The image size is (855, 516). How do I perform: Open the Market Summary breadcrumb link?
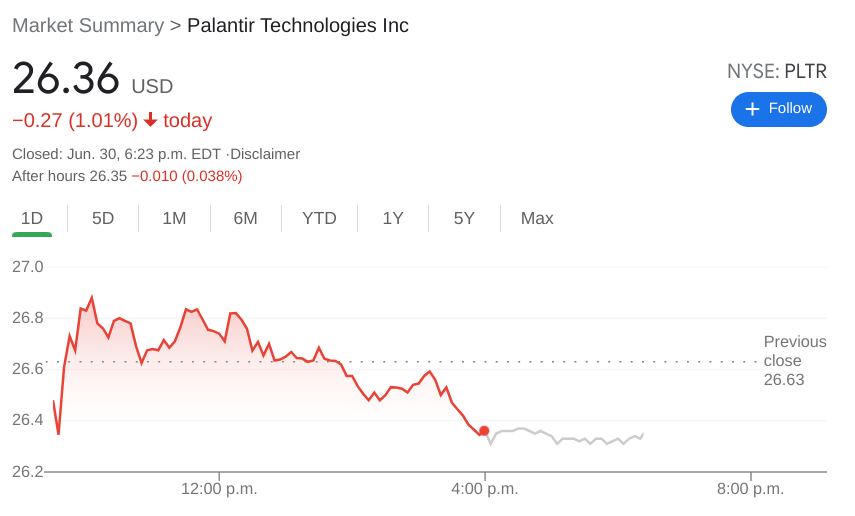tap(88, 26)
